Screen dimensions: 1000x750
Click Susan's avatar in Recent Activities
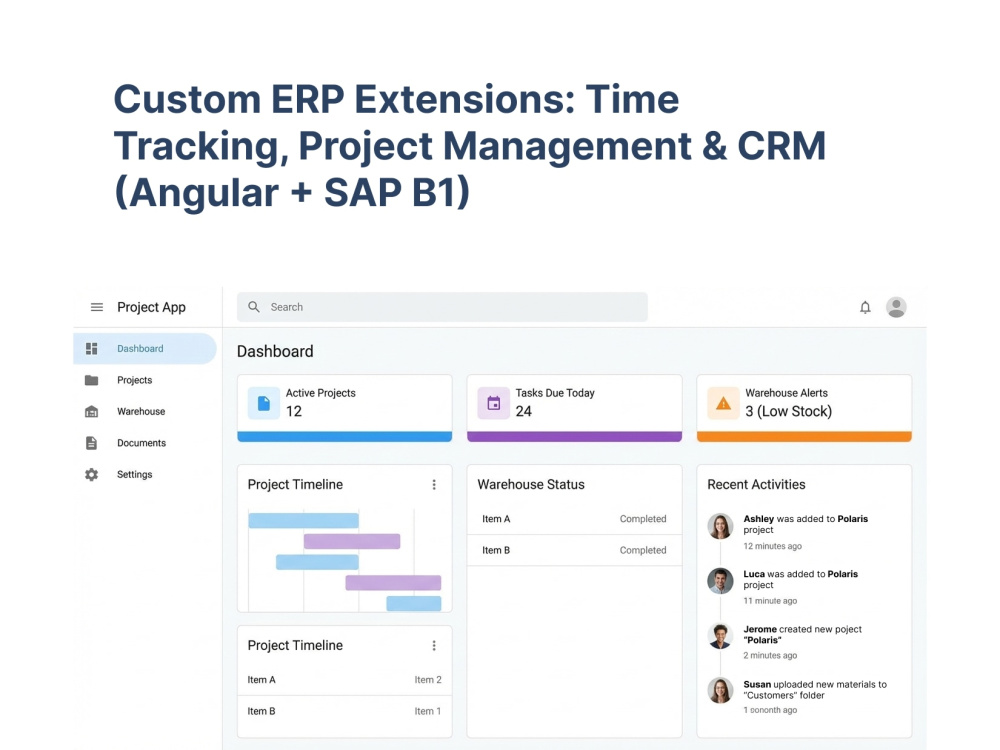click(x=720, y=691)
